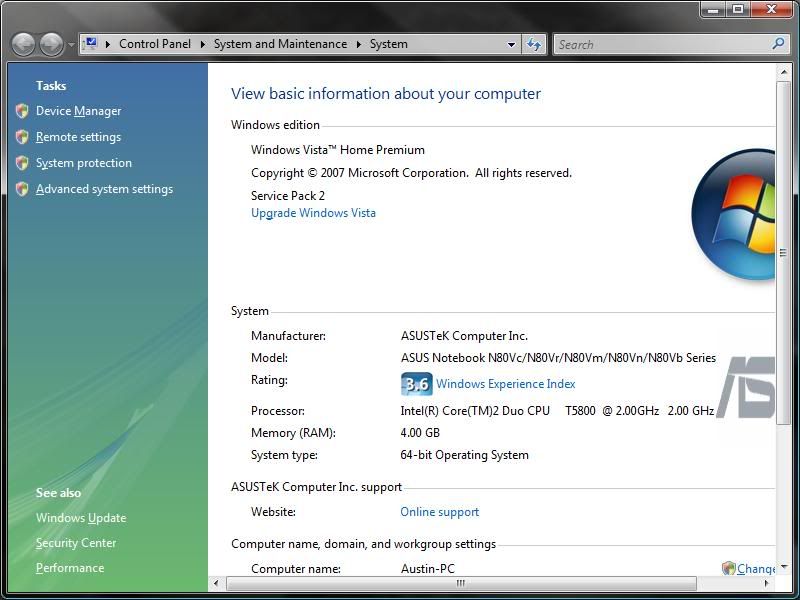The height and width of the screenshot is (600, 800).
Task: Close the System window
Action: click(x=772, y=9)
